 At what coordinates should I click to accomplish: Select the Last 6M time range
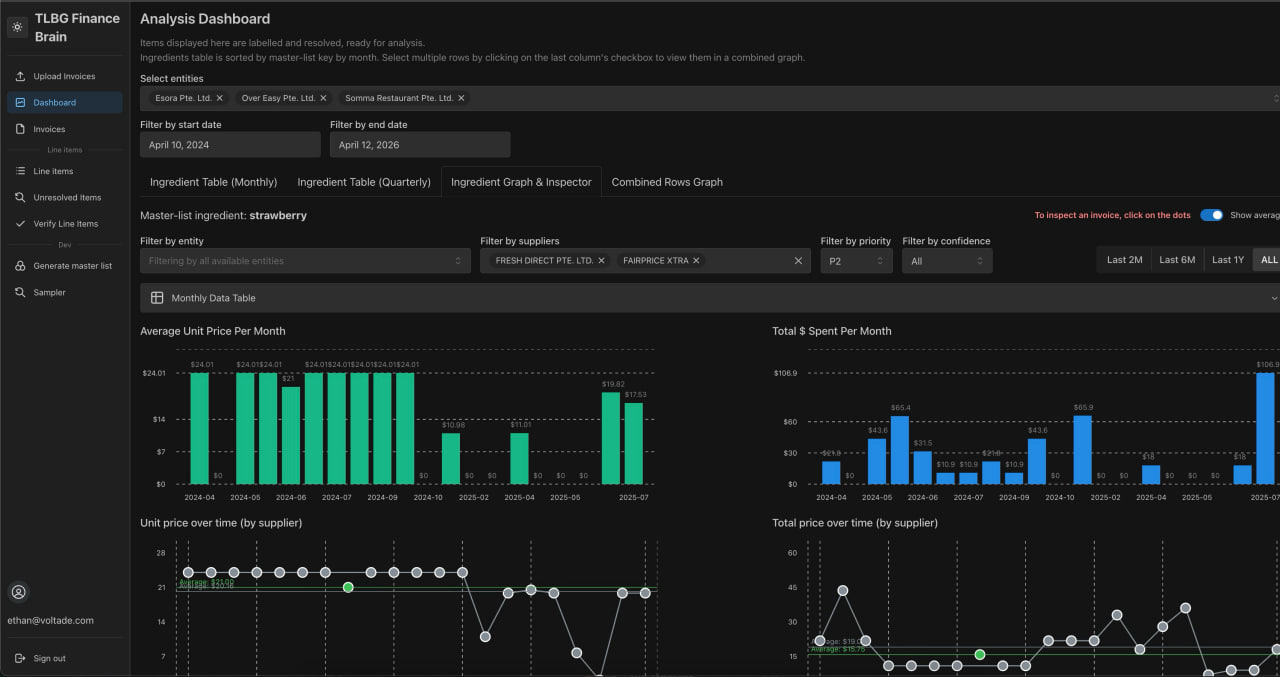coord(1177,259)
